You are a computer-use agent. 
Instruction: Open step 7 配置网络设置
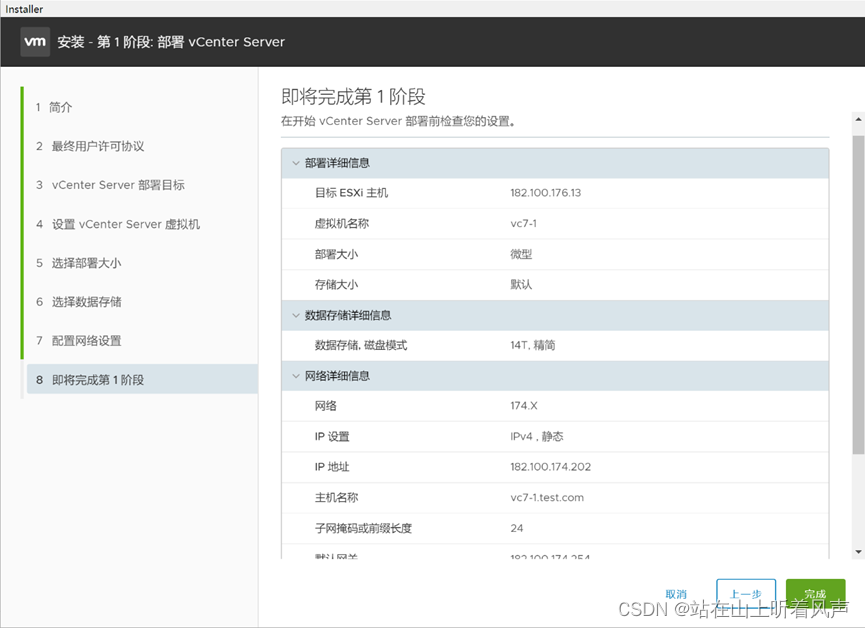tap(78, 340)
